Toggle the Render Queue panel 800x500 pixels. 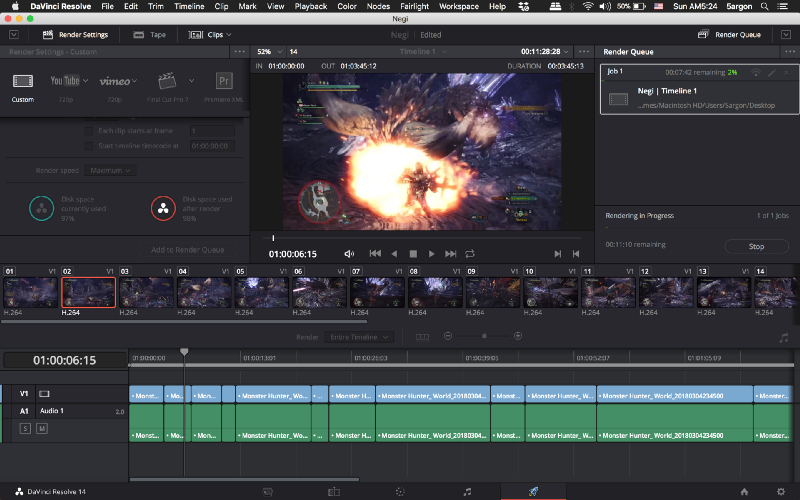click(x=729, y=35)
